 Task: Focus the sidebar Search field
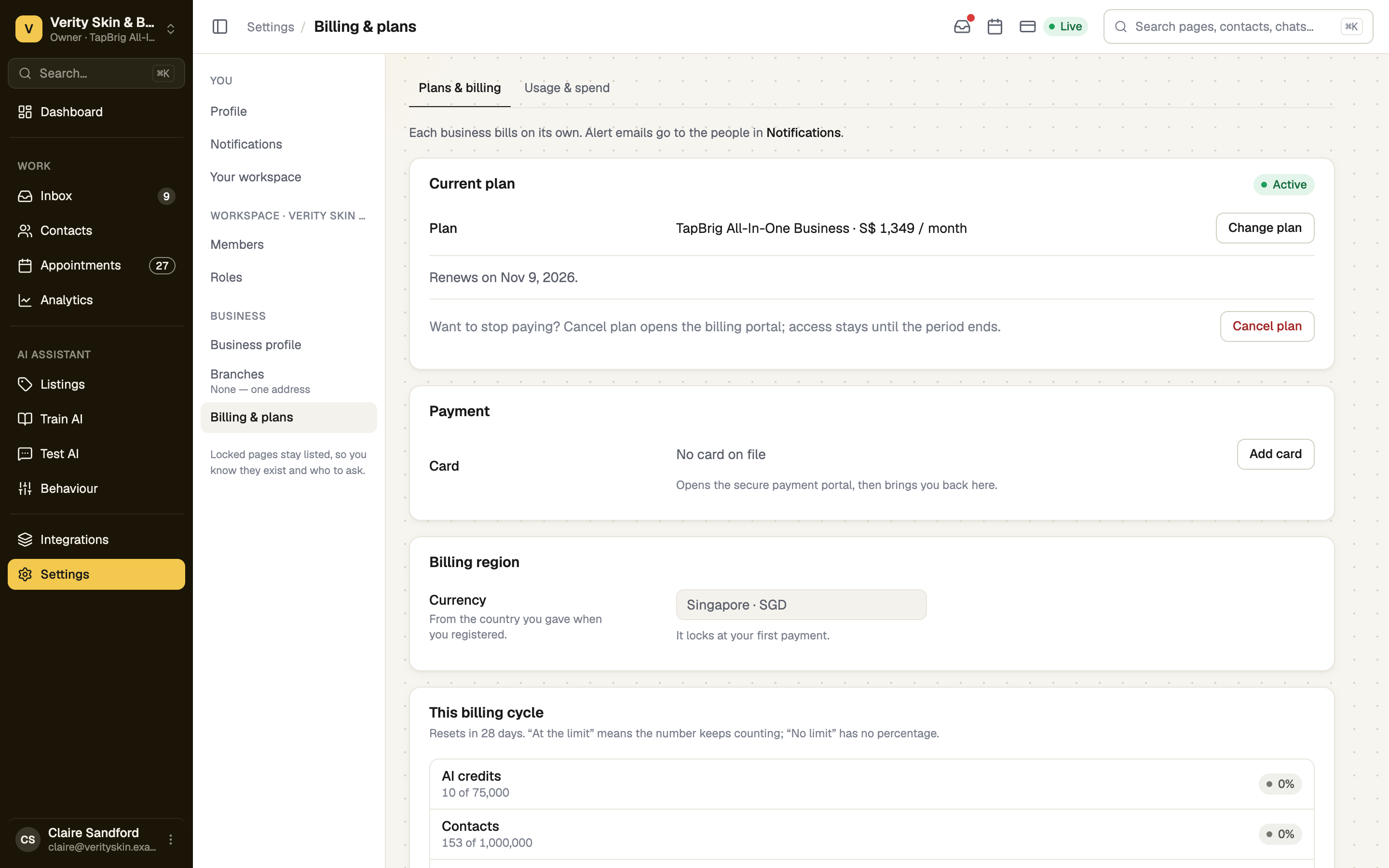pos(96,73)
